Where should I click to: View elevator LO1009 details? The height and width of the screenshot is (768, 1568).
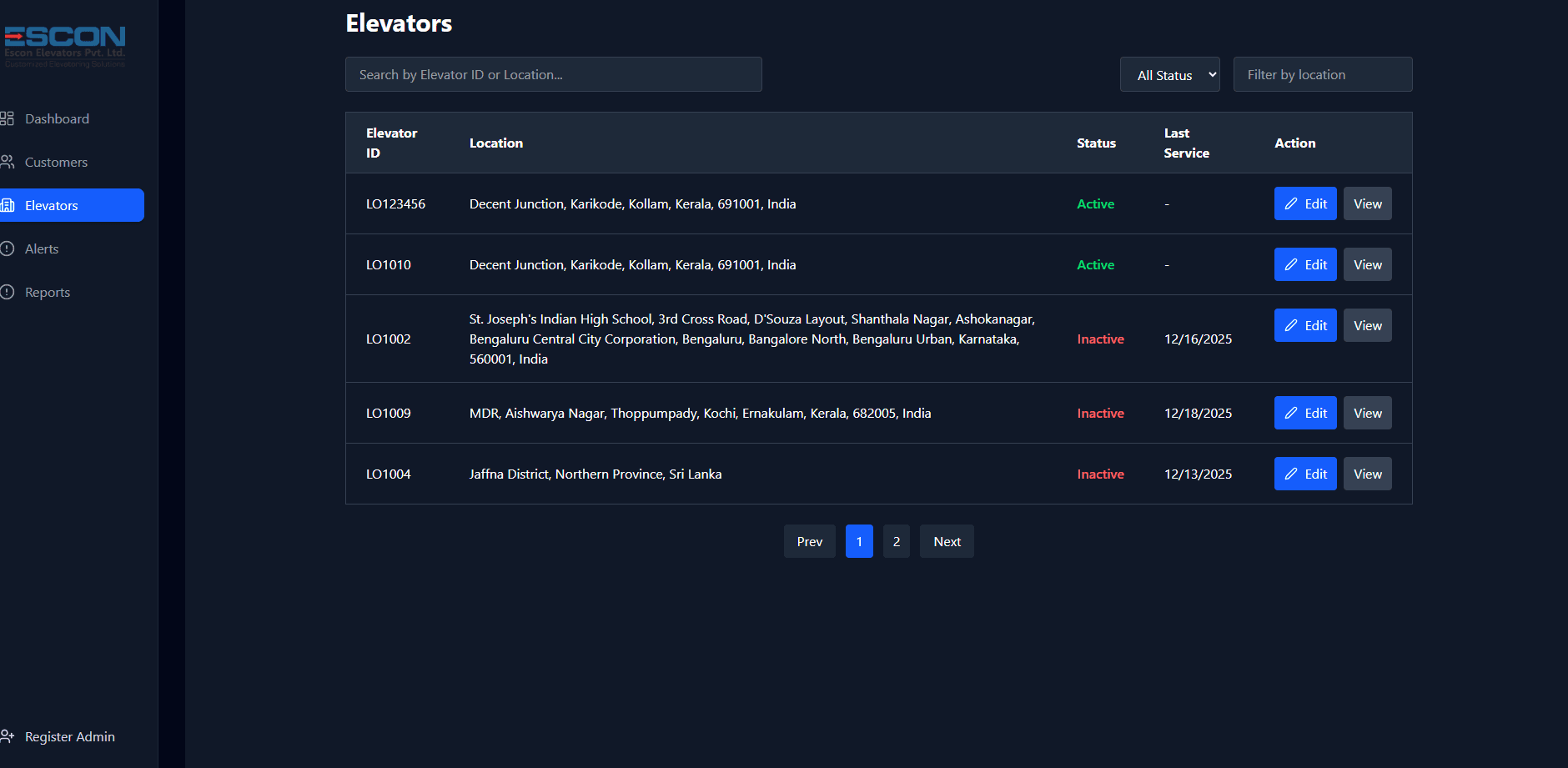tap(1368, 413)
